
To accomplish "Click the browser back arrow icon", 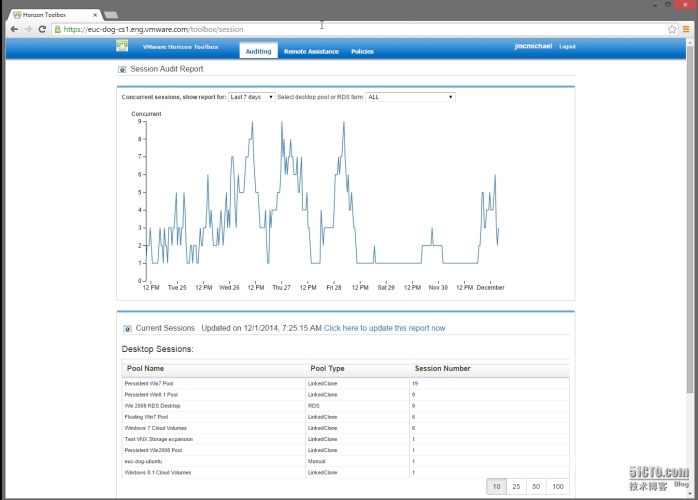I will (x=14, y=29).
